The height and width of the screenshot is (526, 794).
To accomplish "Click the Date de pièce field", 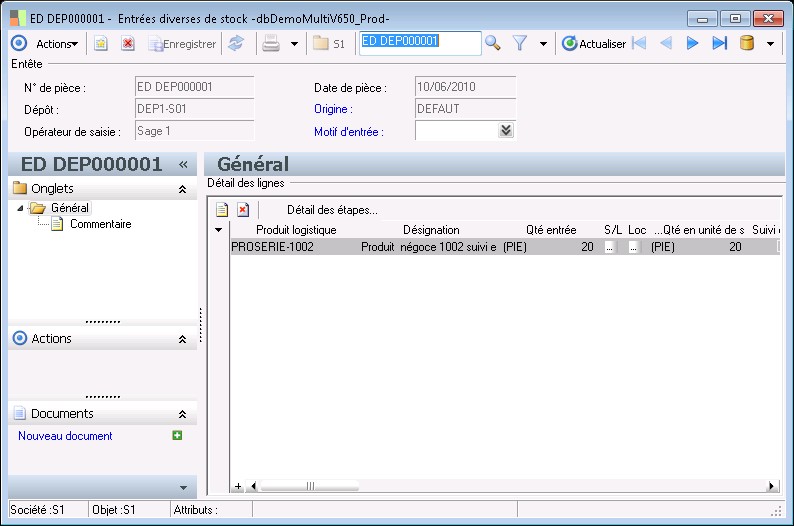I will pyautogui.click(x=465, y=87).
